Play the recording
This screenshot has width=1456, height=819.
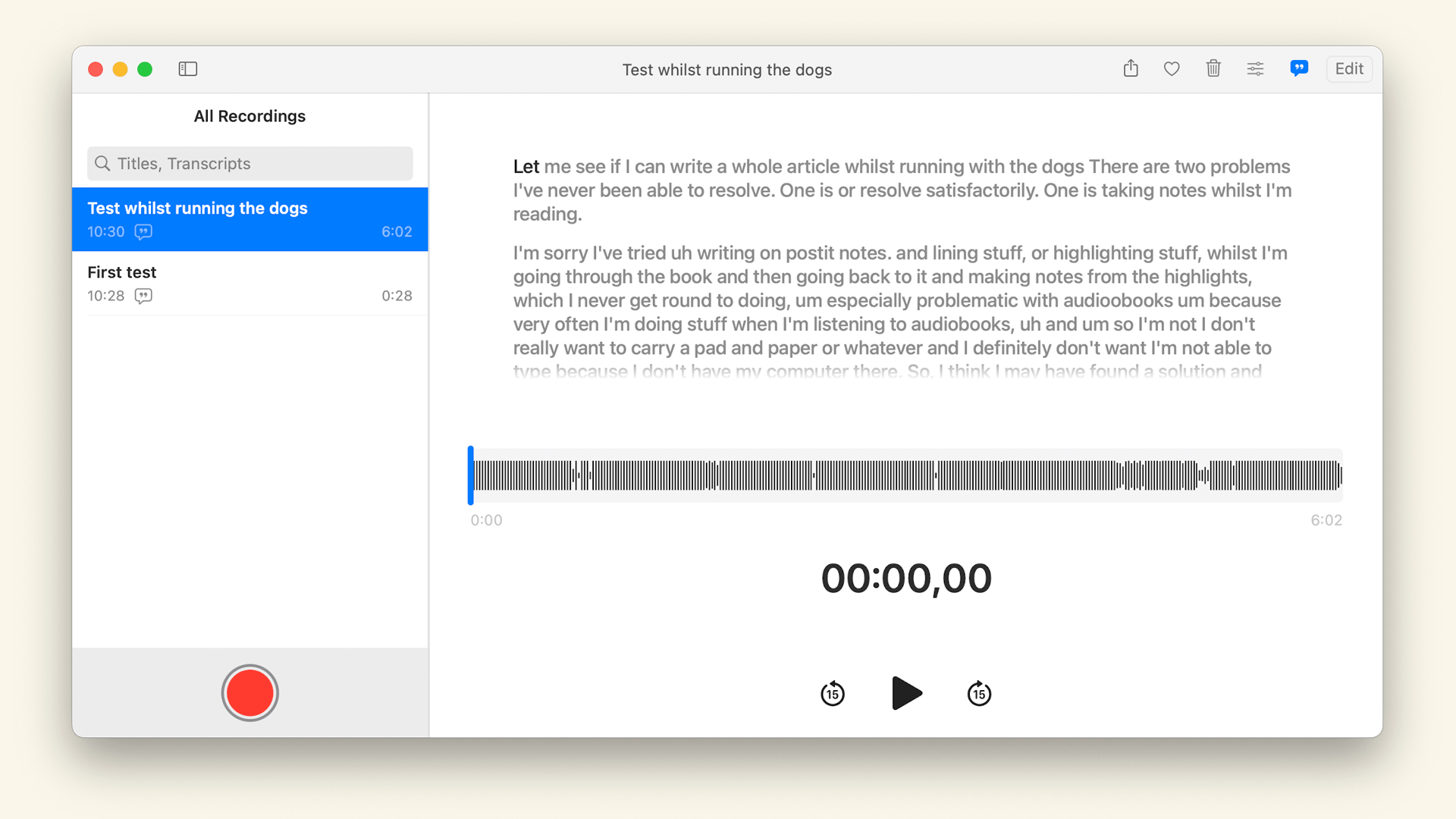(906, 693)
